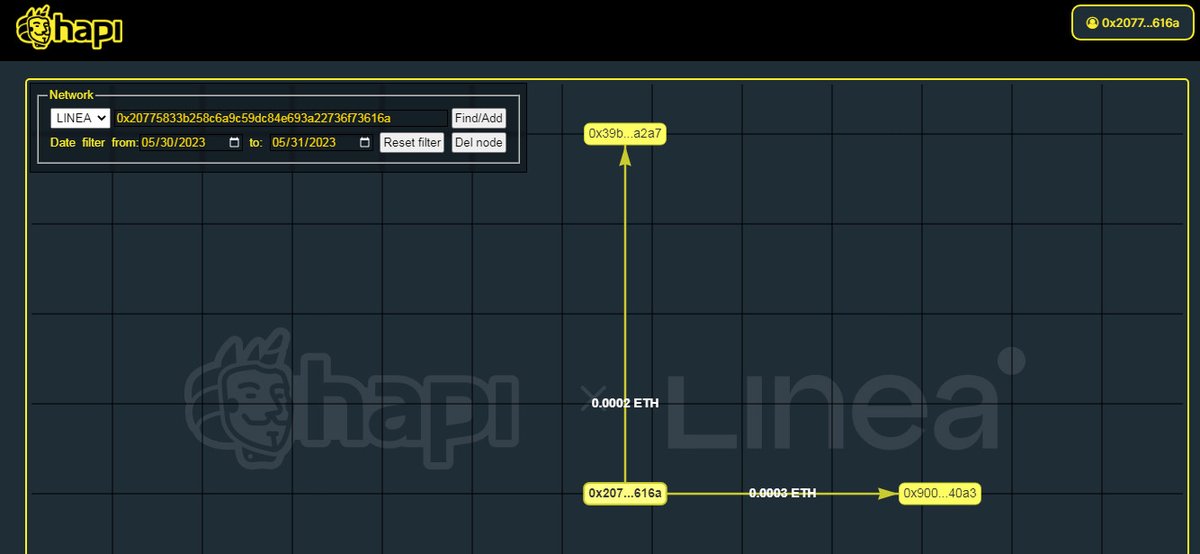Screen dimensions: 1200x554
Task: Select node 0x207...616a in graph
Action: [625, 494]
